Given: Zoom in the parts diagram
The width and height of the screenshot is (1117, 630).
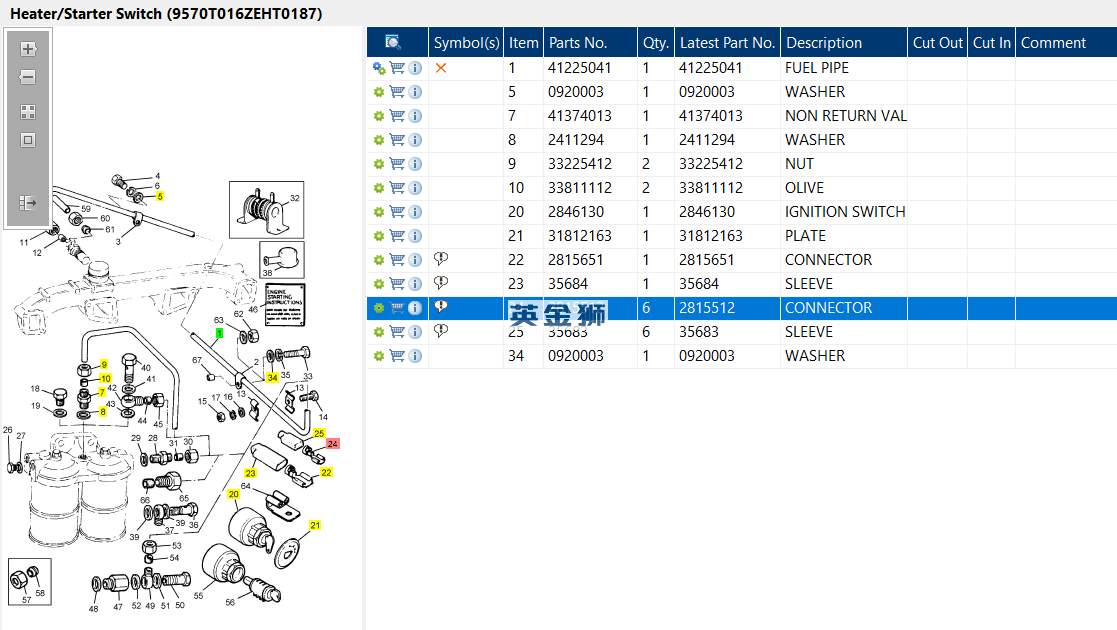Looking at the screenshot, I should tap(28, 49).
